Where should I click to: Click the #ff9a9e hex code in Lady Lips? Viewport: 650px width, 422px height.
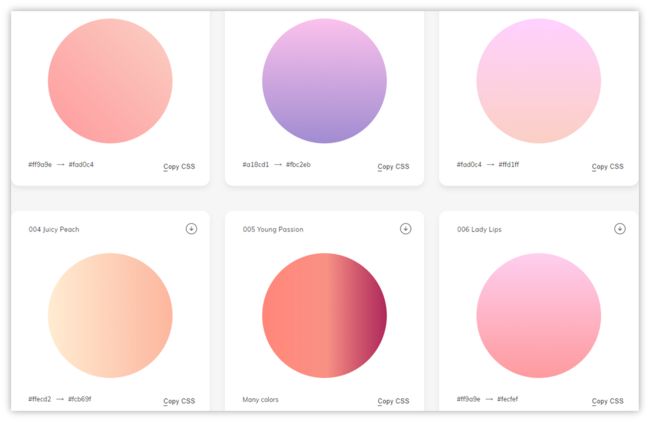pyautogui.click(x=468, y=399)
